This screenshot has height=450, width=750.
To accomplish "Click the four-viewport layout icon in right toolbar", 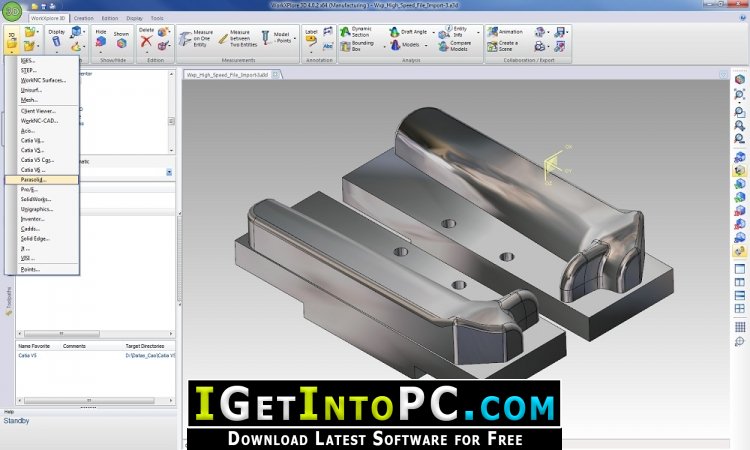I will tap(740, 309).
